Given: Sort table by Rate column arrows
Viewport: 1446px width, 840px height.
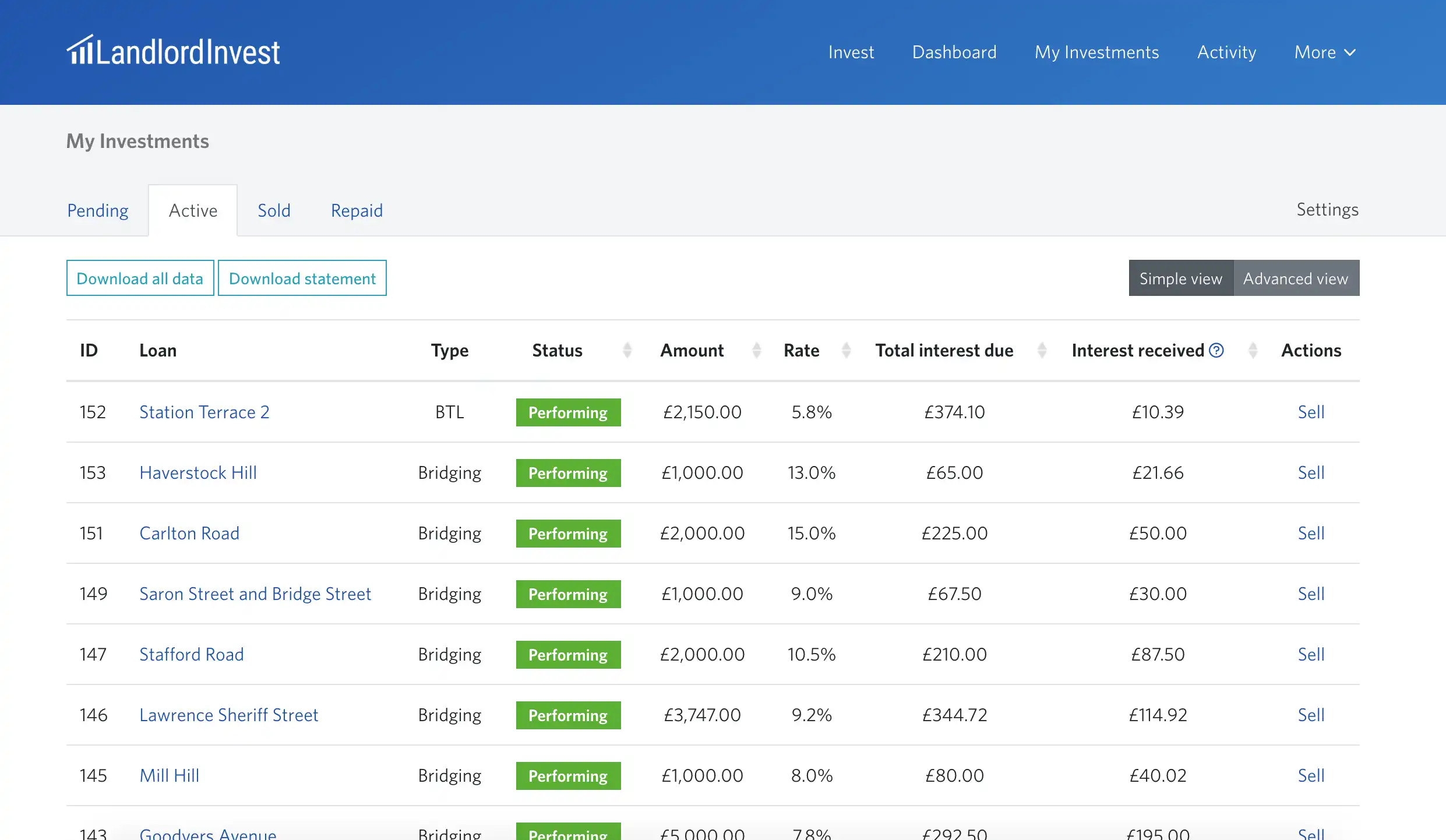Looking at the screenshot, I should pyautogui.click(x=847, y=350).
